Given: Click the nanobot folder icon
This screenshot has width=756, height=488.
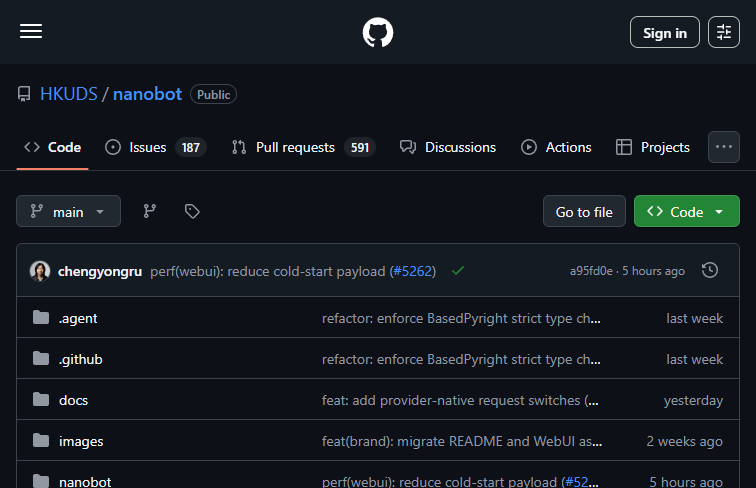Looking at the screenshot, I should (x=41, y=481).
